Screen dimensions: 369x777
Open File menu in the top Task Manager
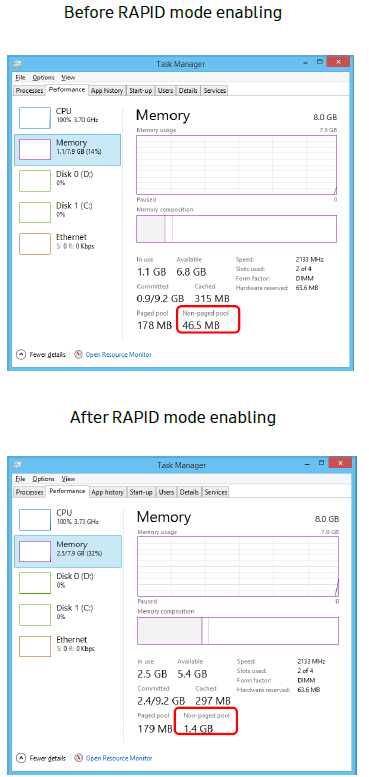click(20, 78)
